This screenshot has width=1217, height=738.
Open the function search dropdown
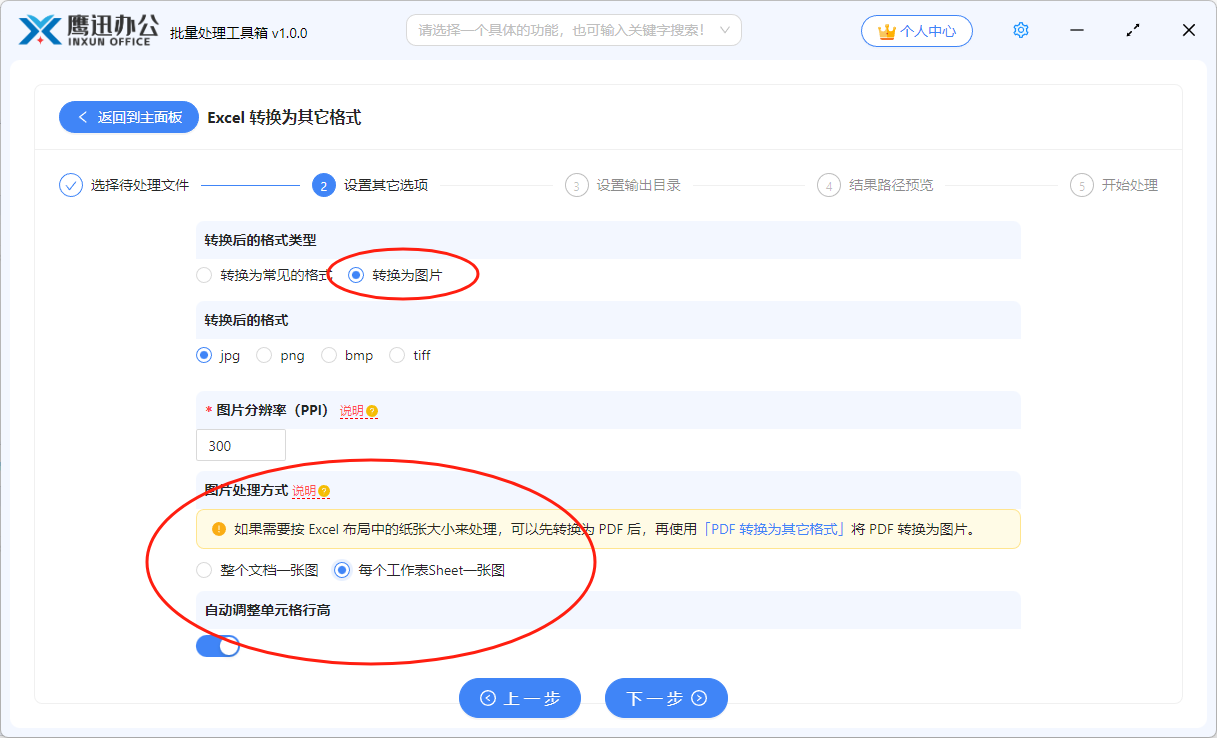[574, 30]
